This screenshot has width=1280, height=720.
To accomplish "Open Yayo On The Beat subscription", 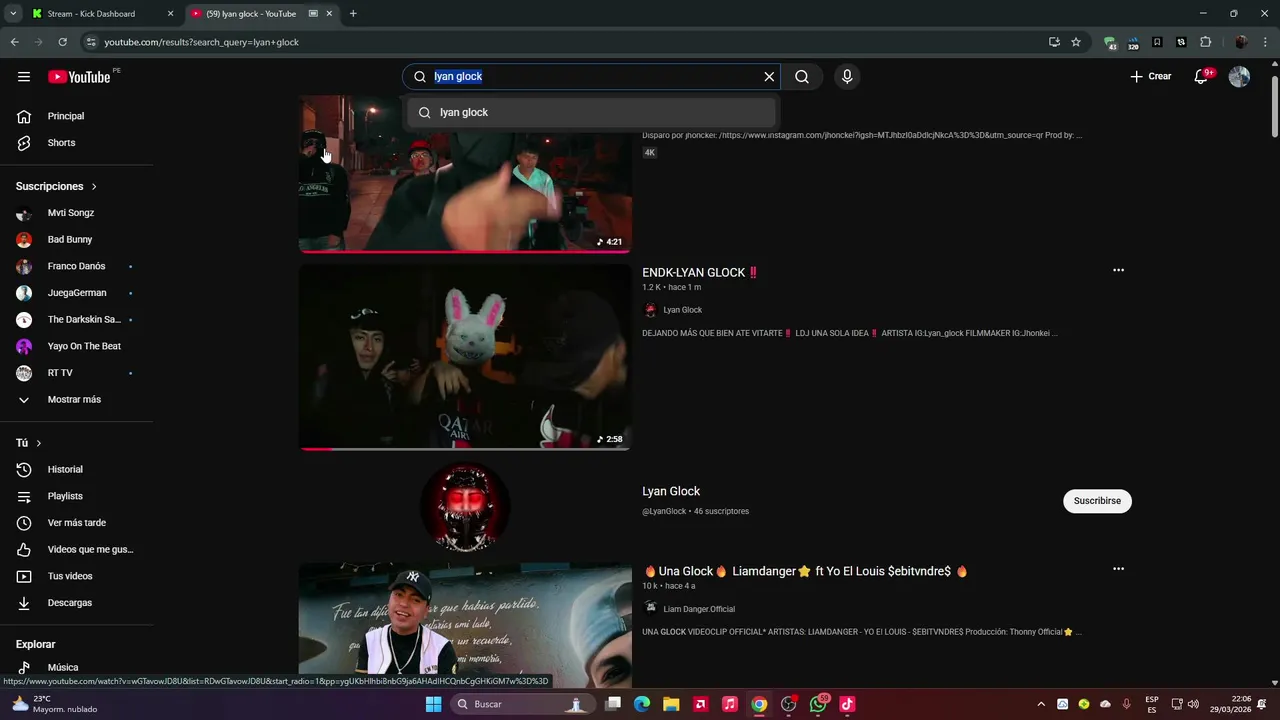I will pos(77,346).
